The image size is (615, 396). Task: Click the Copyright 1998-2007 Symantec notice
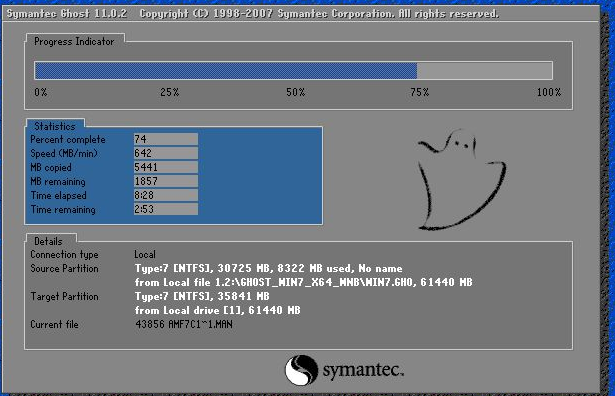point(319,14)
